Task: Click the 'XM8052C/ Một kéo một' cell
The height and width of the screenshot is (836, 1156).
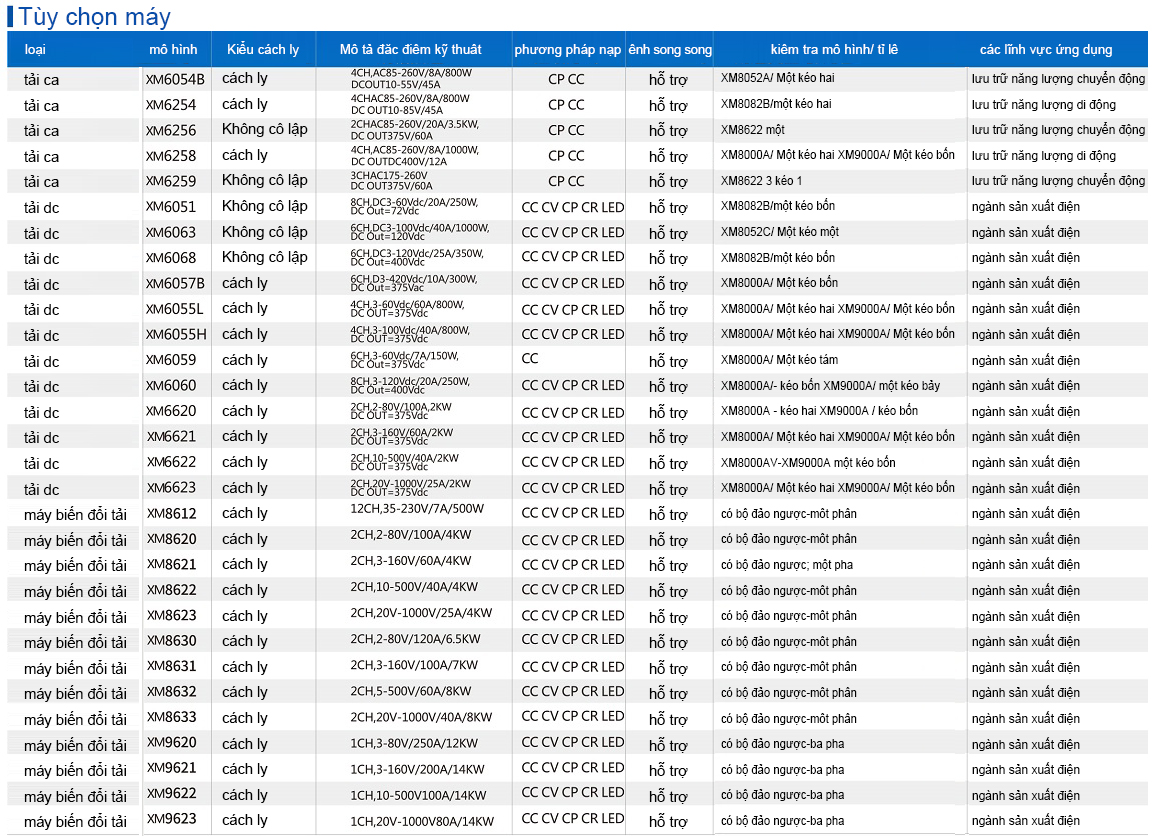Action: click(780, 232)
